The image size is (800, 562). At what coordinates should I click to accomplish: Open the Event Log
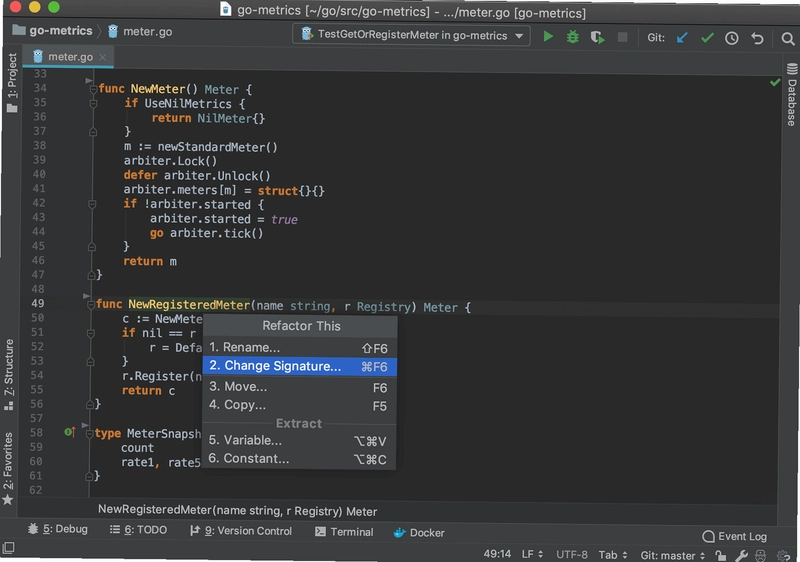coord(735,536)
